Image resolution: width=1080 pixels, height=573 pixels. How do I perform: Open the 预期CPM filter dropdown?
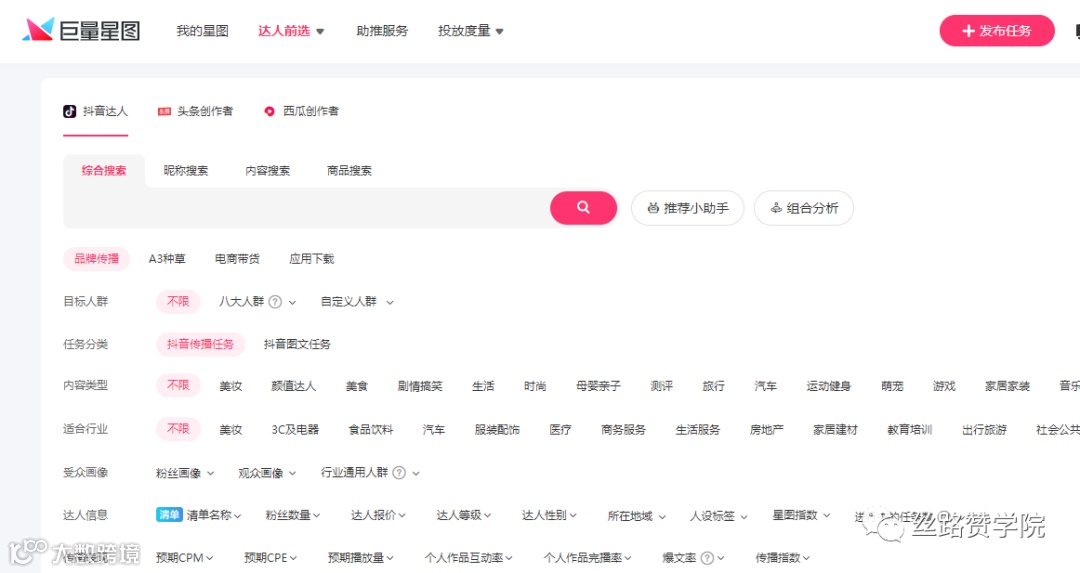(185, 558)
